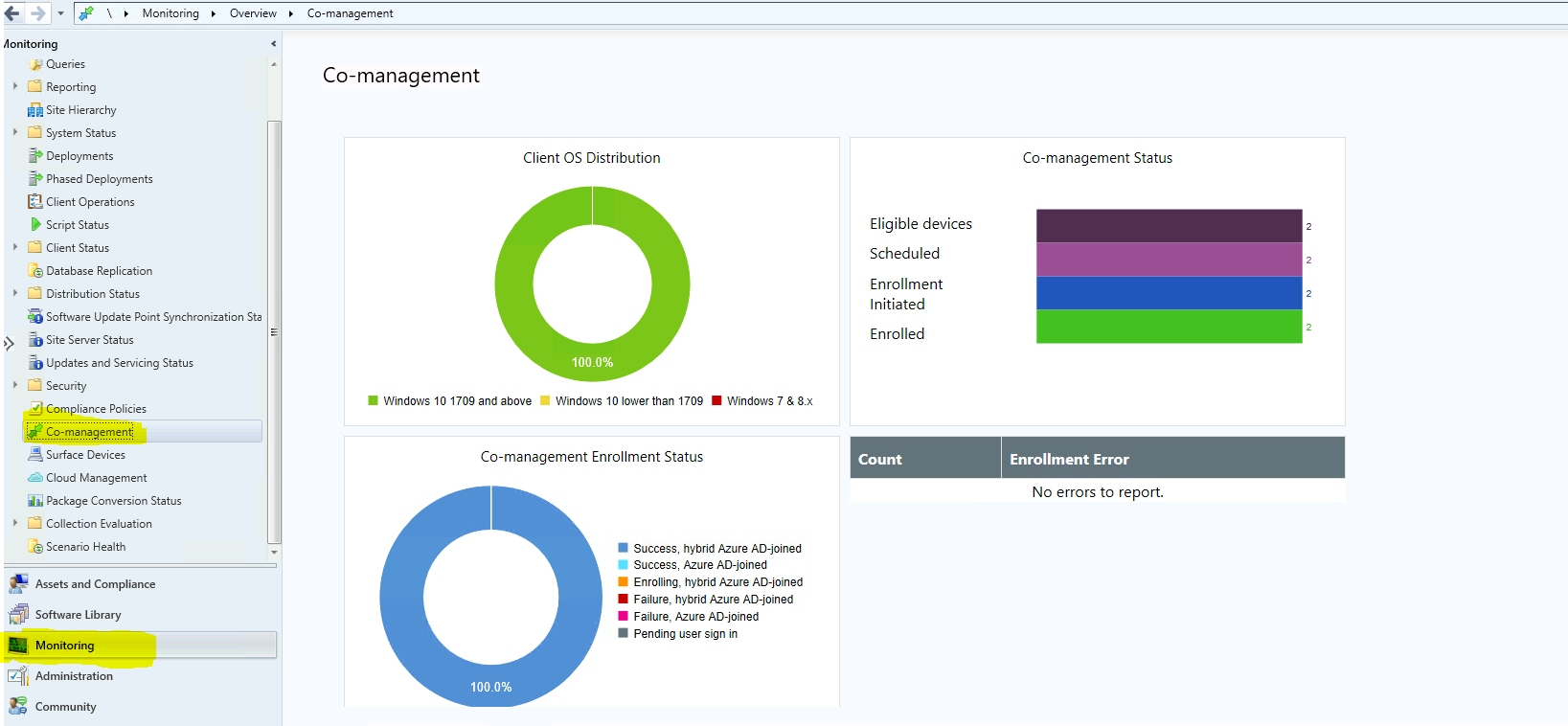Click the Software Library workspace icon
This screenshot has width=1568, height=726.
tap(18, 615)
